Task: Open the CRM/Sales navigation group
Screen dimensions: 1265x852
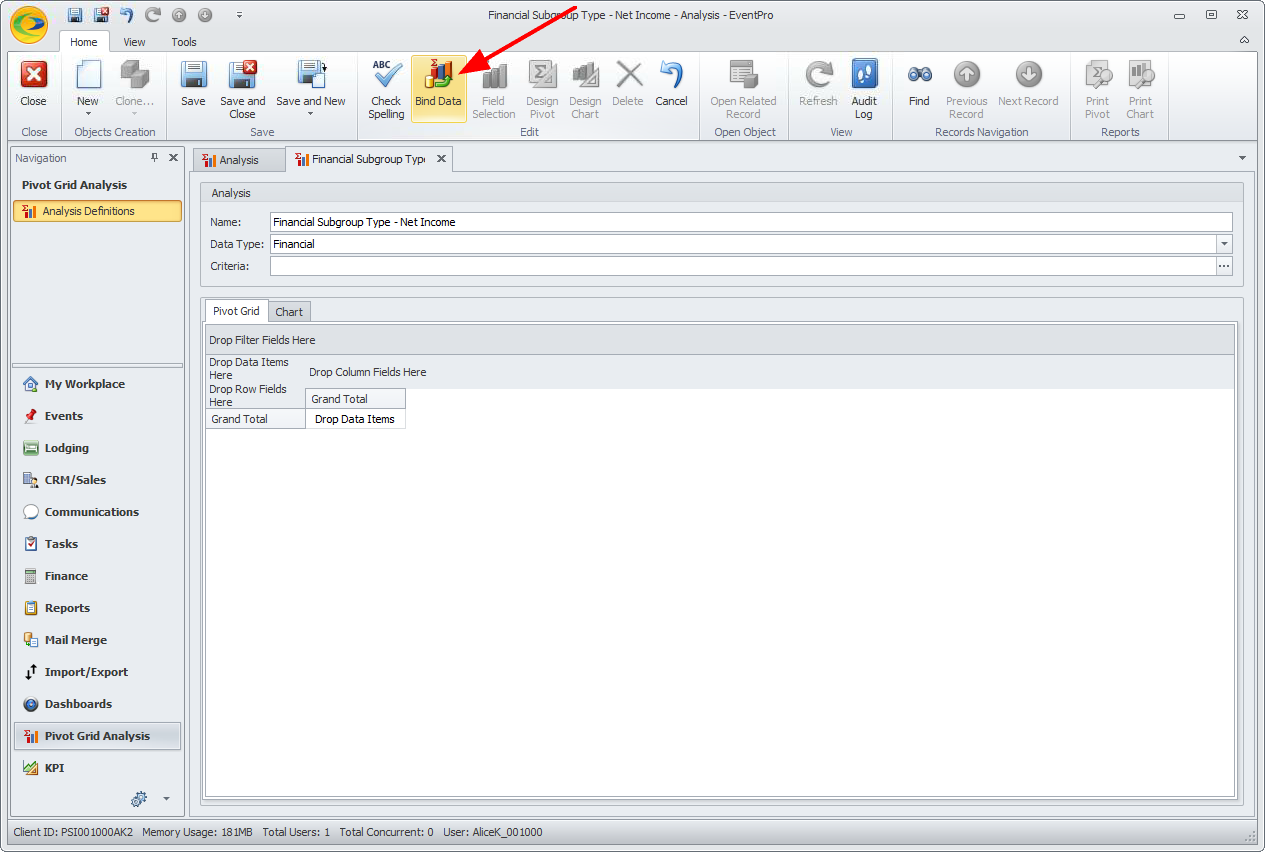Action: click(98, 480)
